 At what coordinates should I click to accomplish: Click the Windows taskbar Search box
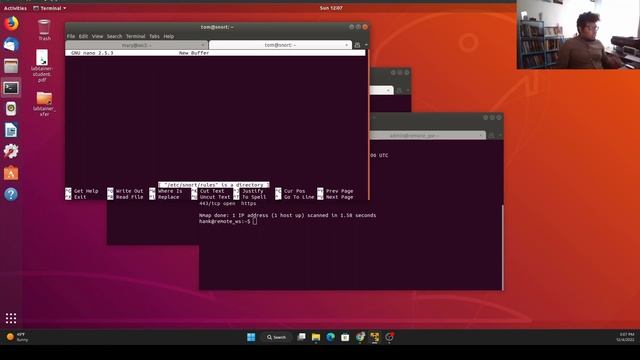coord(276,337)
